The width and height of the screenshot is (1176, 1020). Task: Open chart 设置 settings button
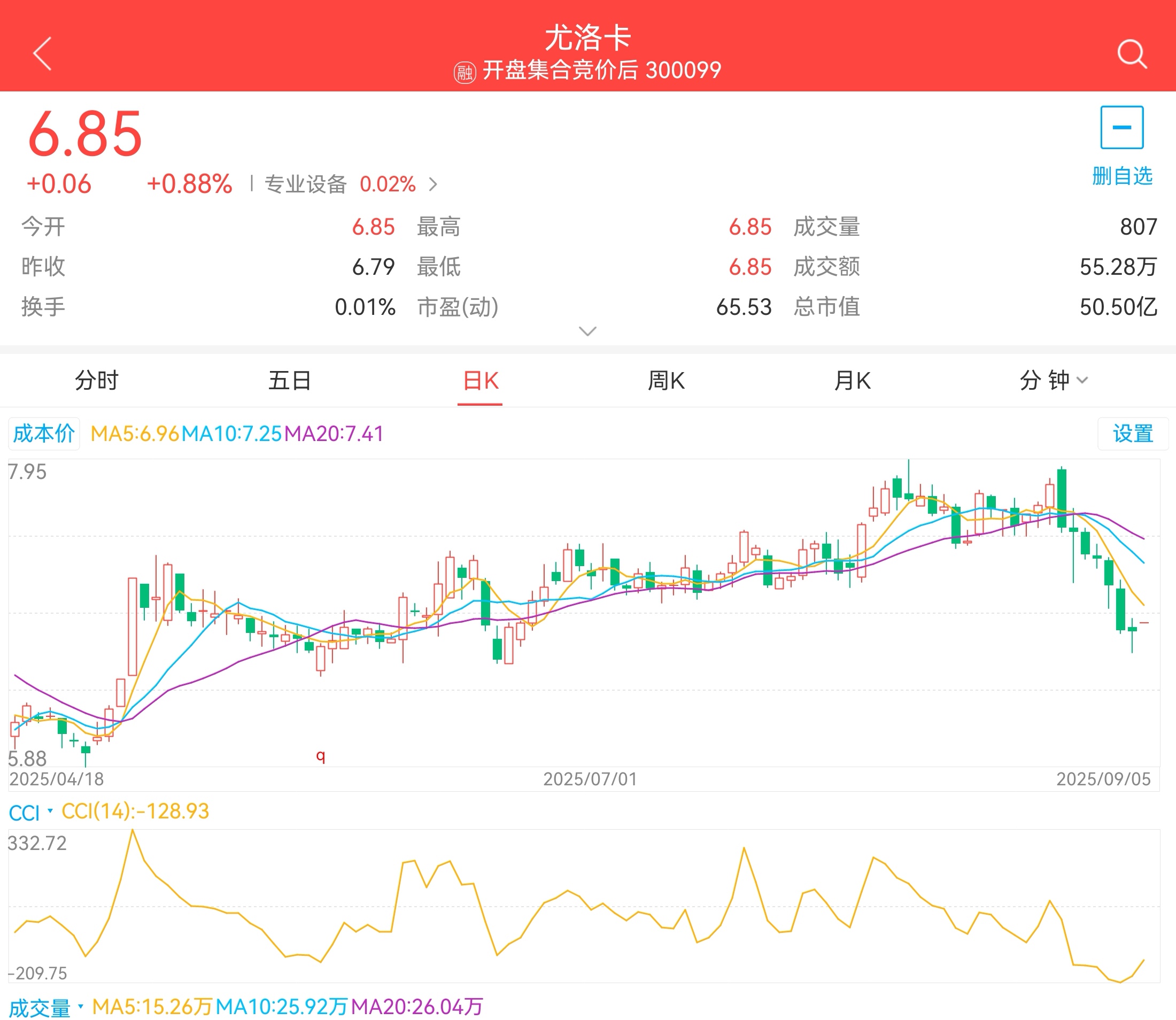1133,434
